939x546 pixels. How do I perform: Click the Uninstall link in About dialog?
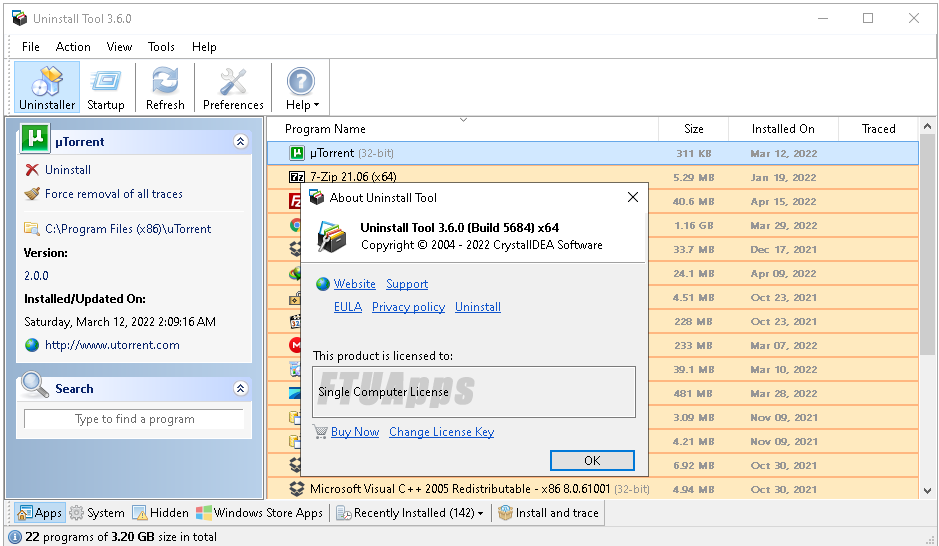(x=478, y=307)
